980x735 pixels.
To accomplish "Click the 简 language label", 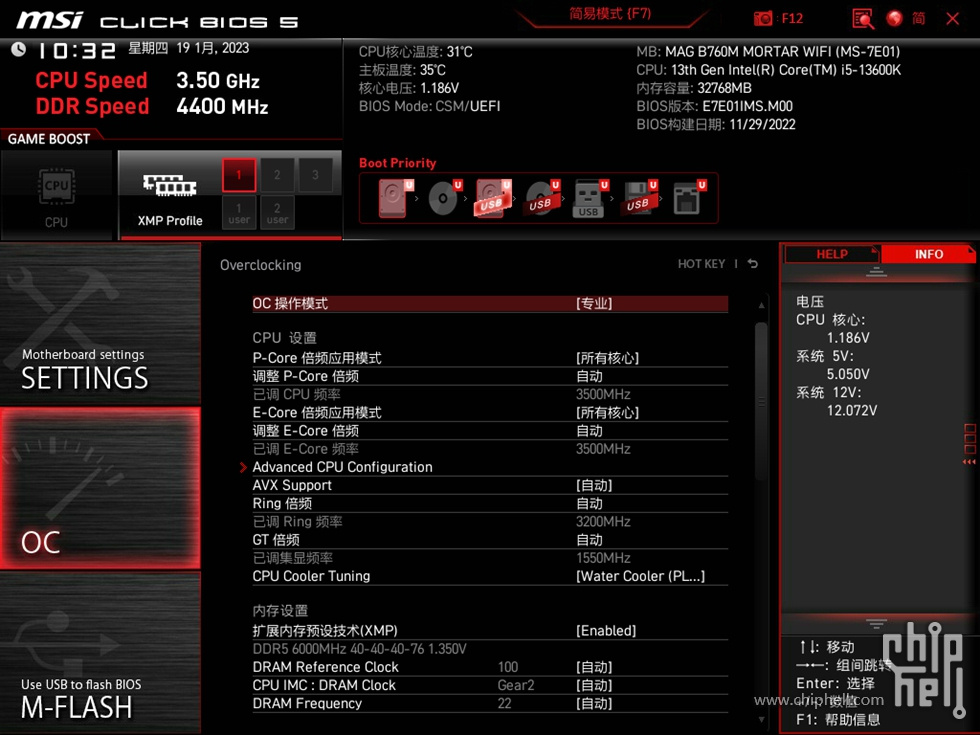I will click(918, 18).
